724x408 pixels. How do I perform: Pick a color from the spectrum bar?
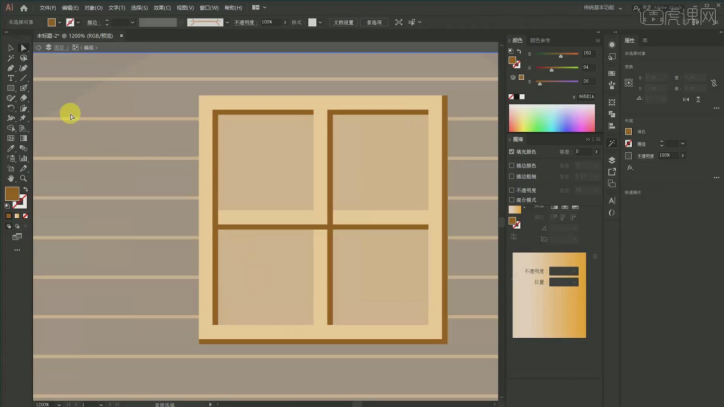(x=551, y=118)
